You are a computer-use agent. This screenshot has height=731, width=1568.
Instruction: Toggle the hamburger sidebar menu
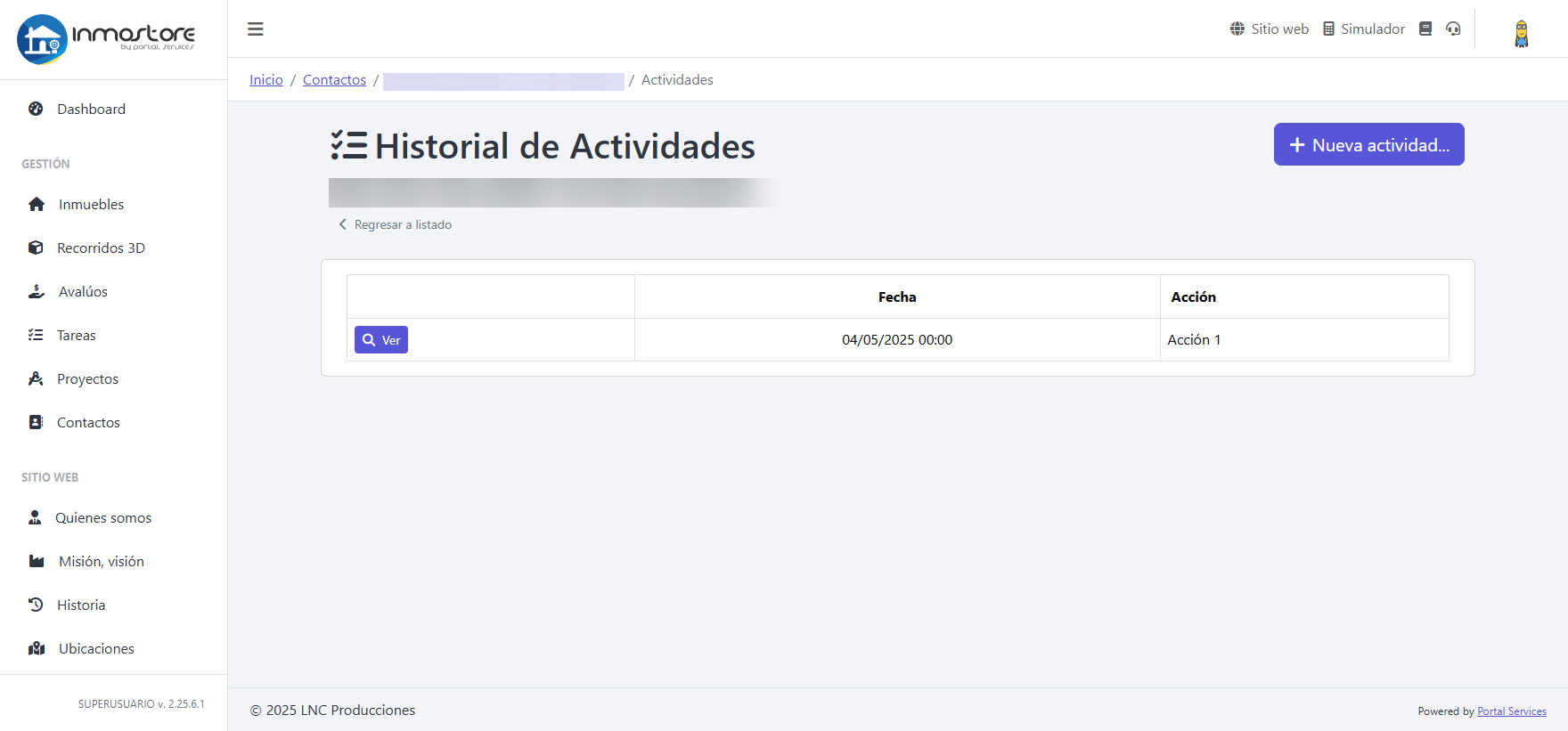tap(256, 29)
